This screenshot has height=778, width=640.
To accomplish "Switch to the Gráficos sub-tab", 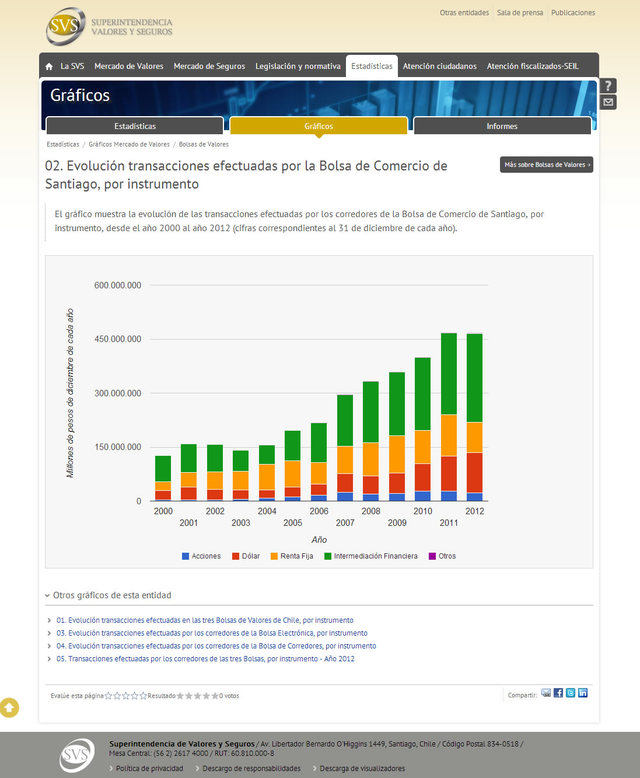I will pyautogui.click(x=319, y=126).
